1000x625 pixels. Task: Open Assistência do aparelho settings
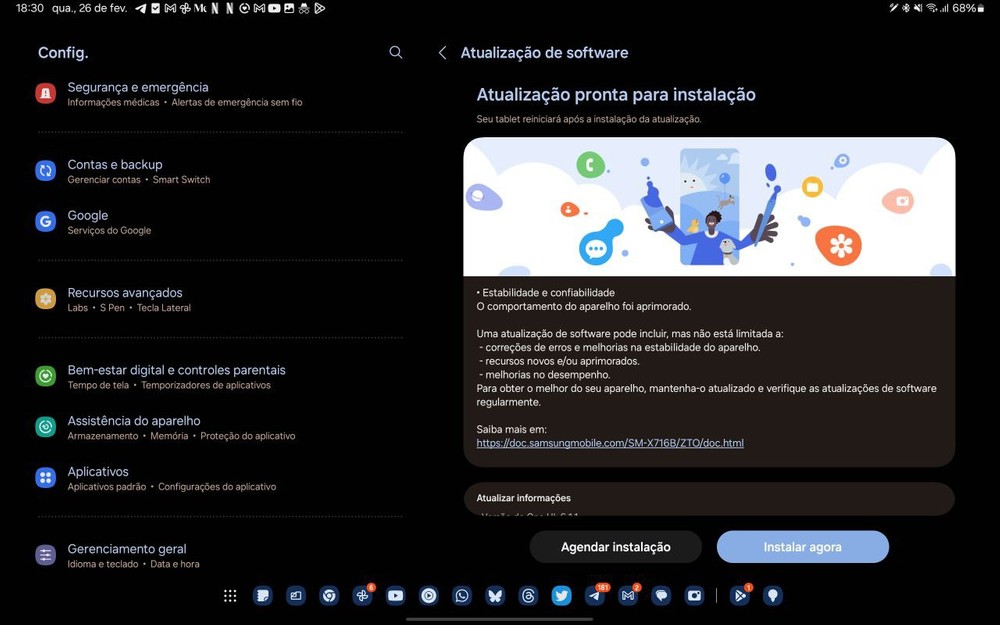click(x=219, y=427)
